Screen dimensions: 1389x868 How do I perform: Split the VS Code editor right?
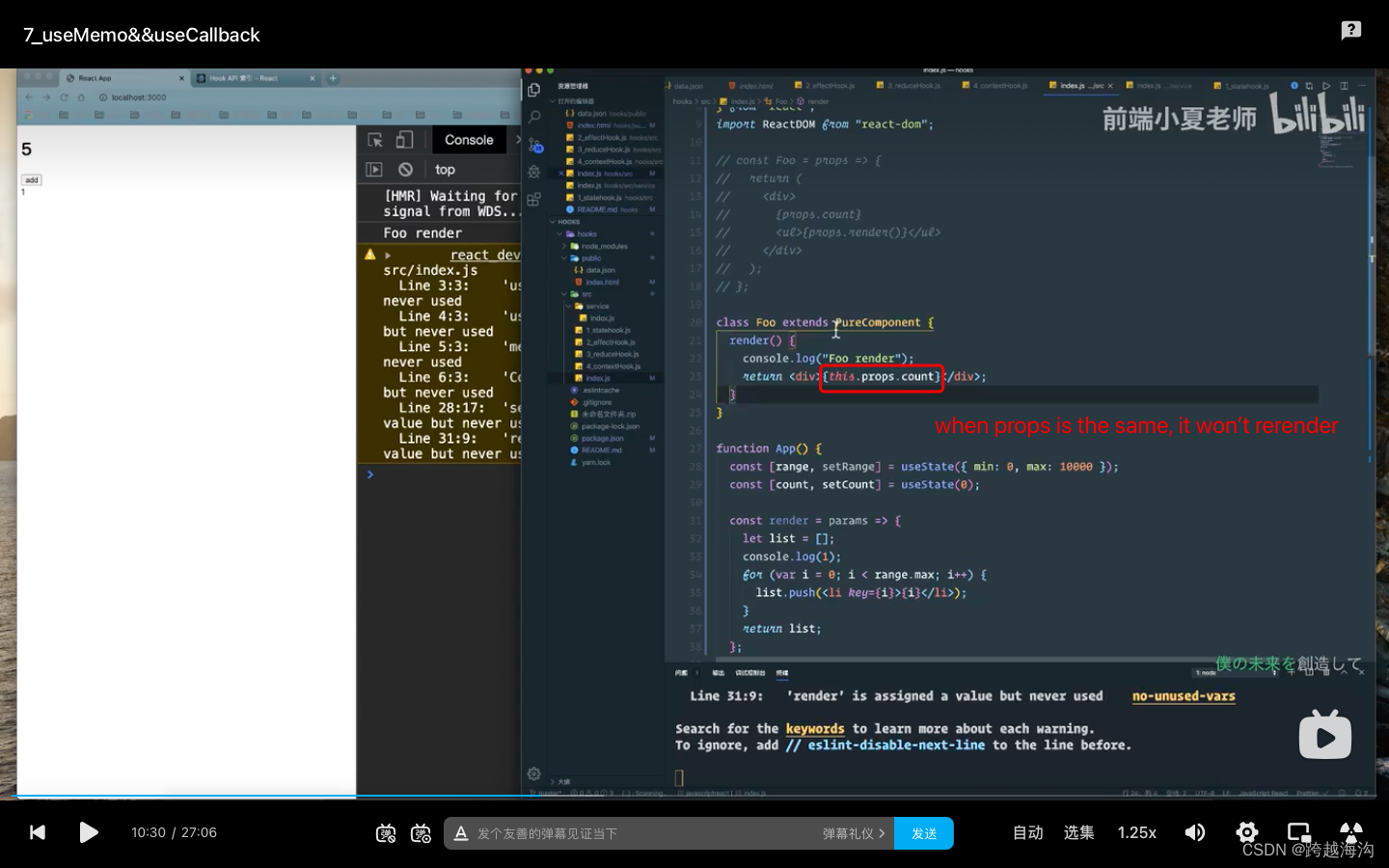[1344, 86]
